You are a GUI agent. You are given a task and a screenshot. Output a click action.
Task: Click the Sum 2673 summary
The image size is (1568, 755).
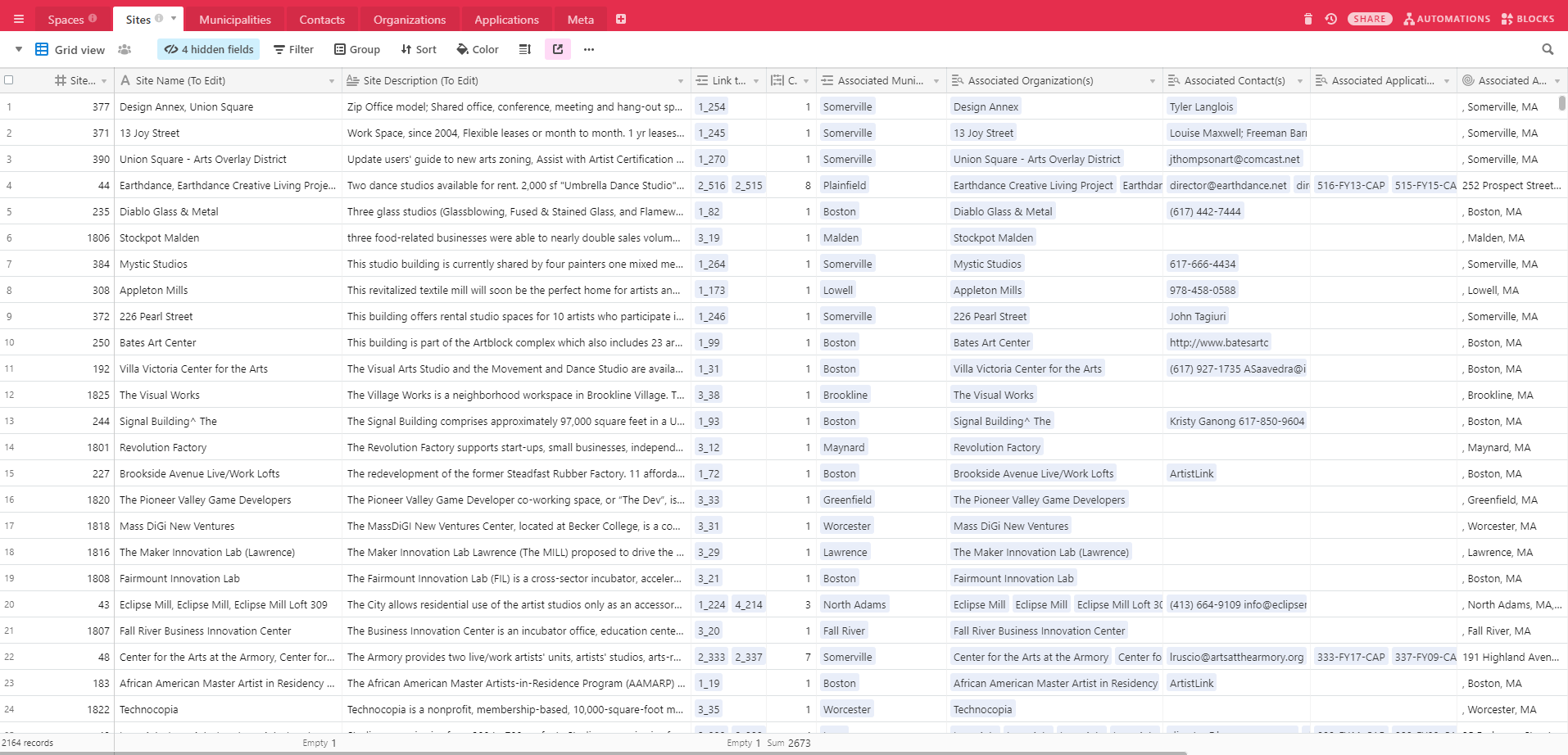point(789,743)
